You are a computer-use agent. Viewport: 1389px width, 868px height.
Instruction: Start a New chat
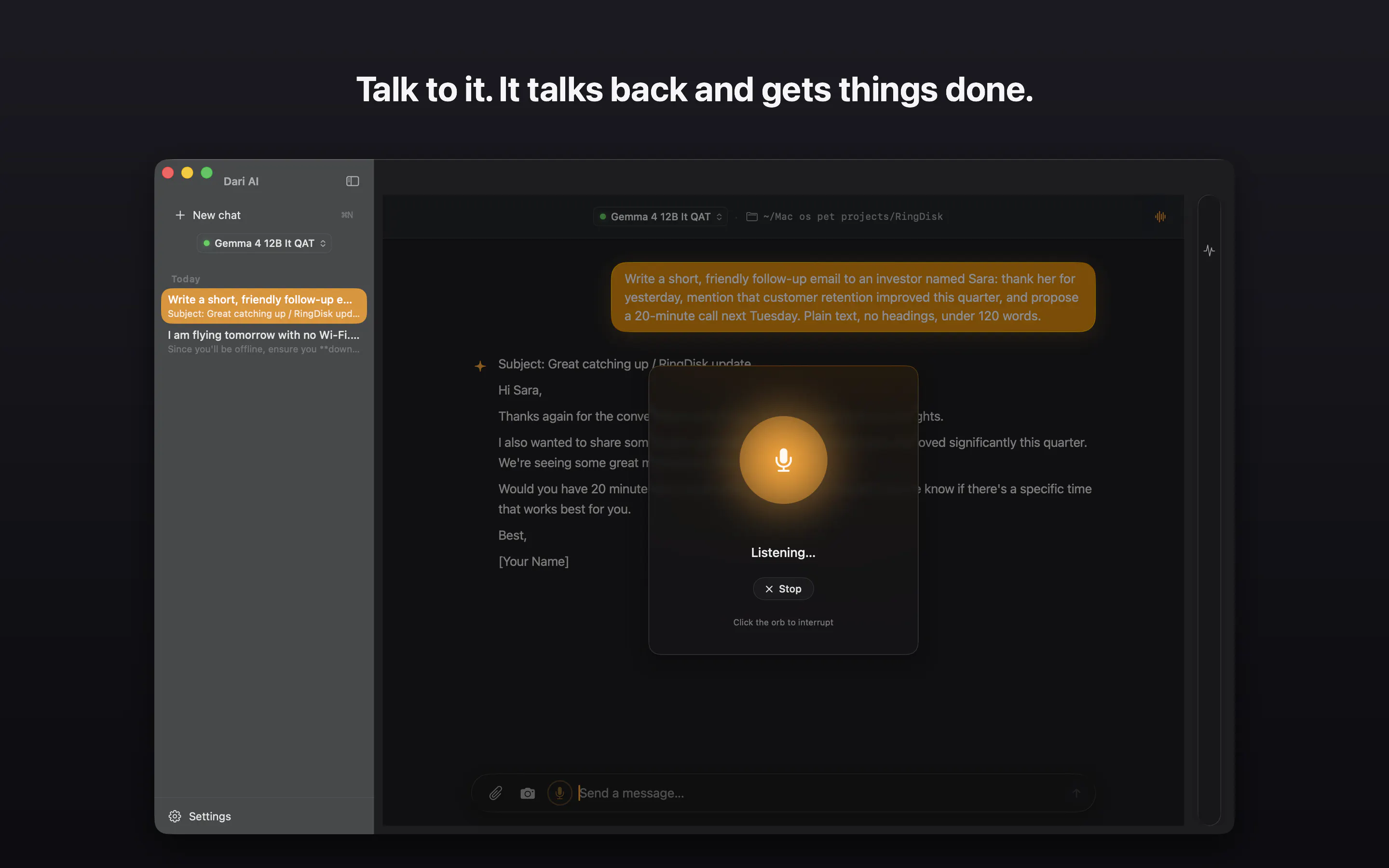[264, 215]
